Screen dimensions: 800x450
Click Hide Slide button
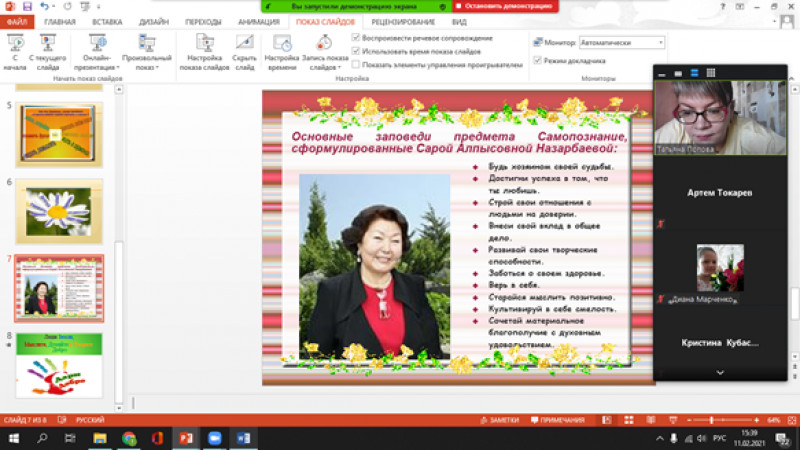click(x=244, y=52)
